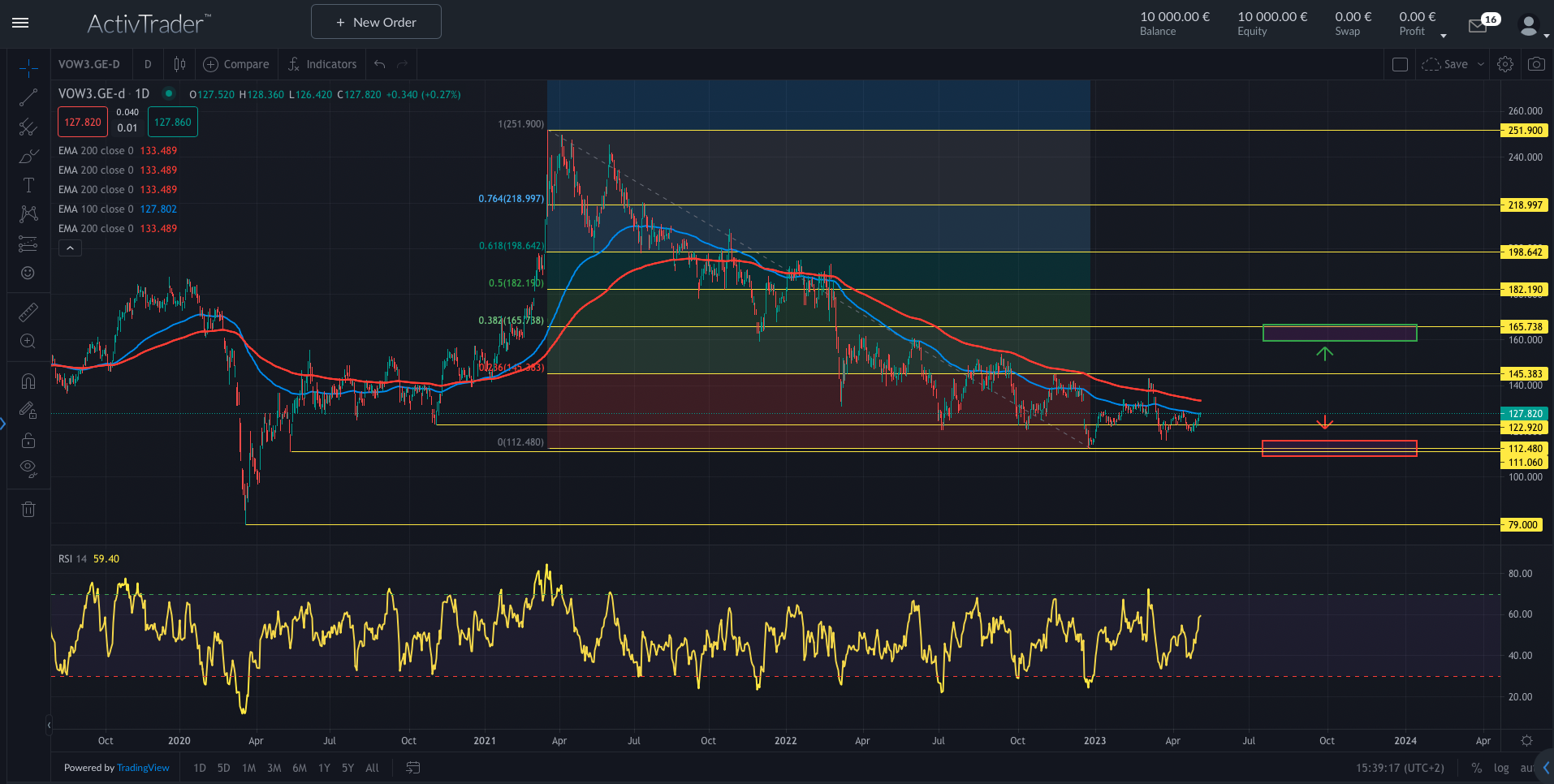The image size is (1554, 784).
Task: Open the TradingView link
Action: [x=143, y=768]
